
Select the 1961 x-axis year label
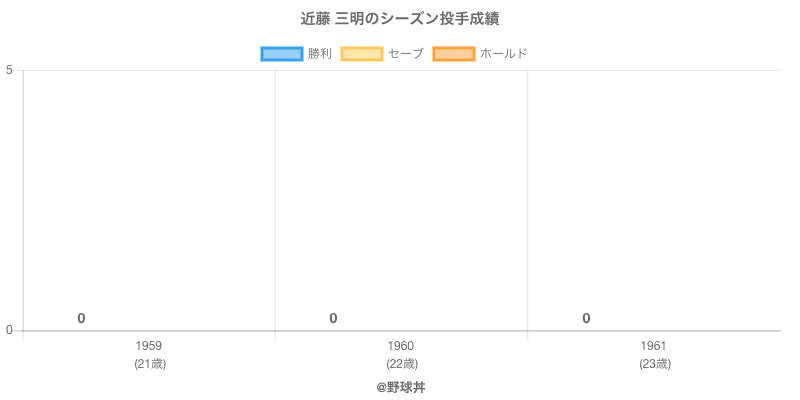pos(654,346)
